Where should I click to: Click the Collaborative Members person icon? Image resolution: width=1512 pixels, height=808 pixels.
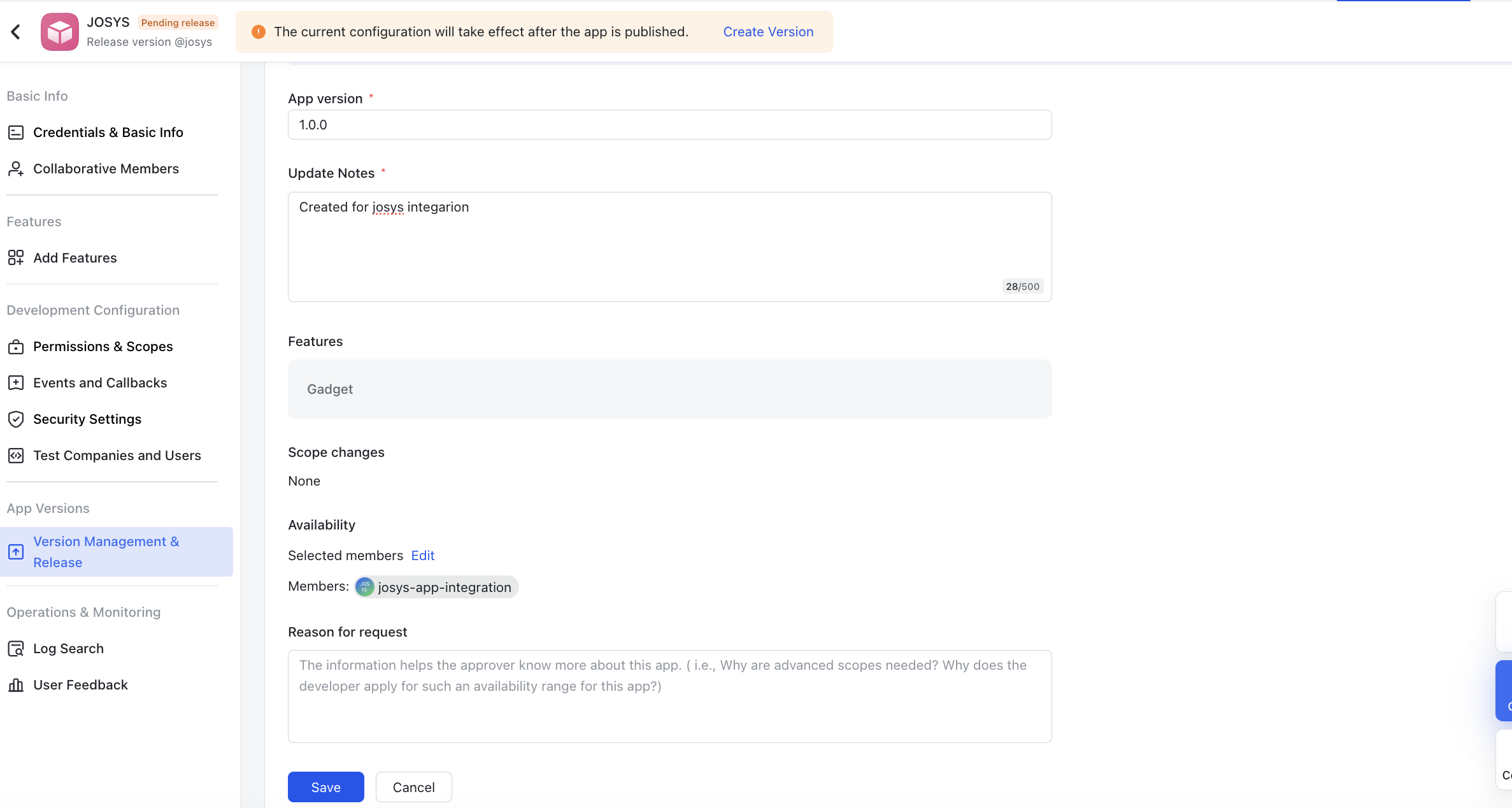point(16,169)
